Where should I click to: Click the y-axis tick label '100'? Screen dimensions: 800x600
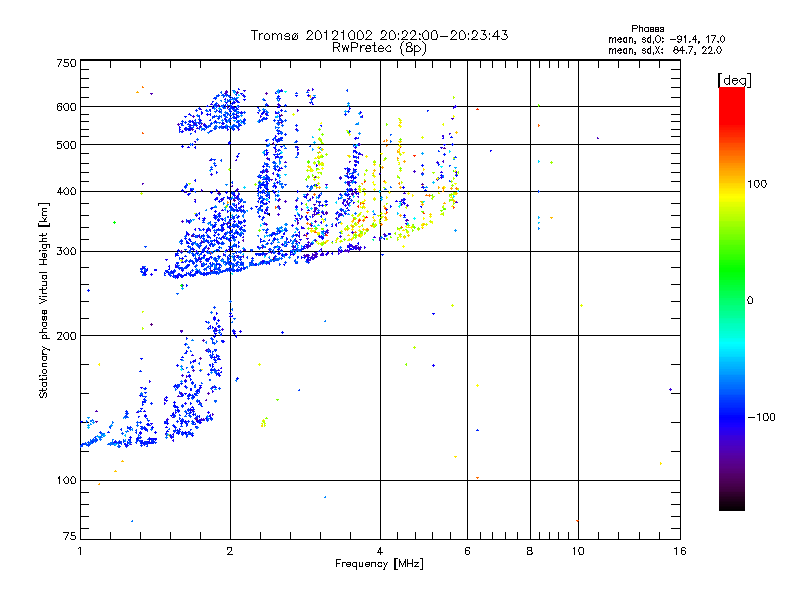pyautogui.click(x=67, y=480)
